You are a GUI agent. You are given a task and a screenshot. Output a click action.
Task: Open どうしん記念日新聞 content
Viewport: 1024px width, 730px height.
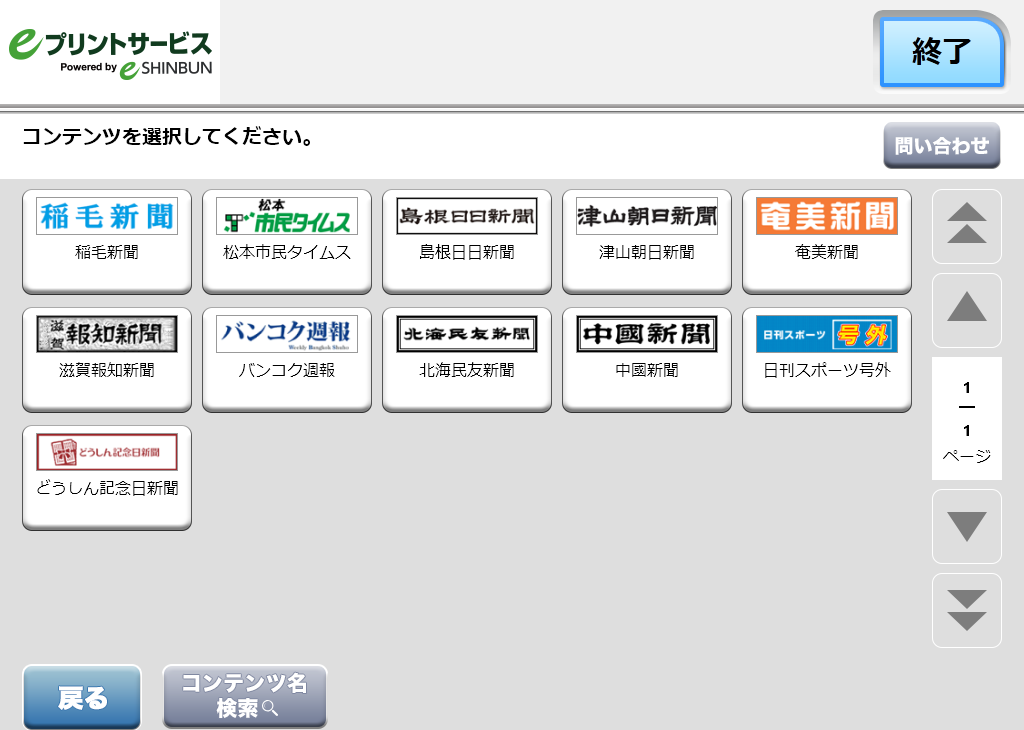coord(107,478)
